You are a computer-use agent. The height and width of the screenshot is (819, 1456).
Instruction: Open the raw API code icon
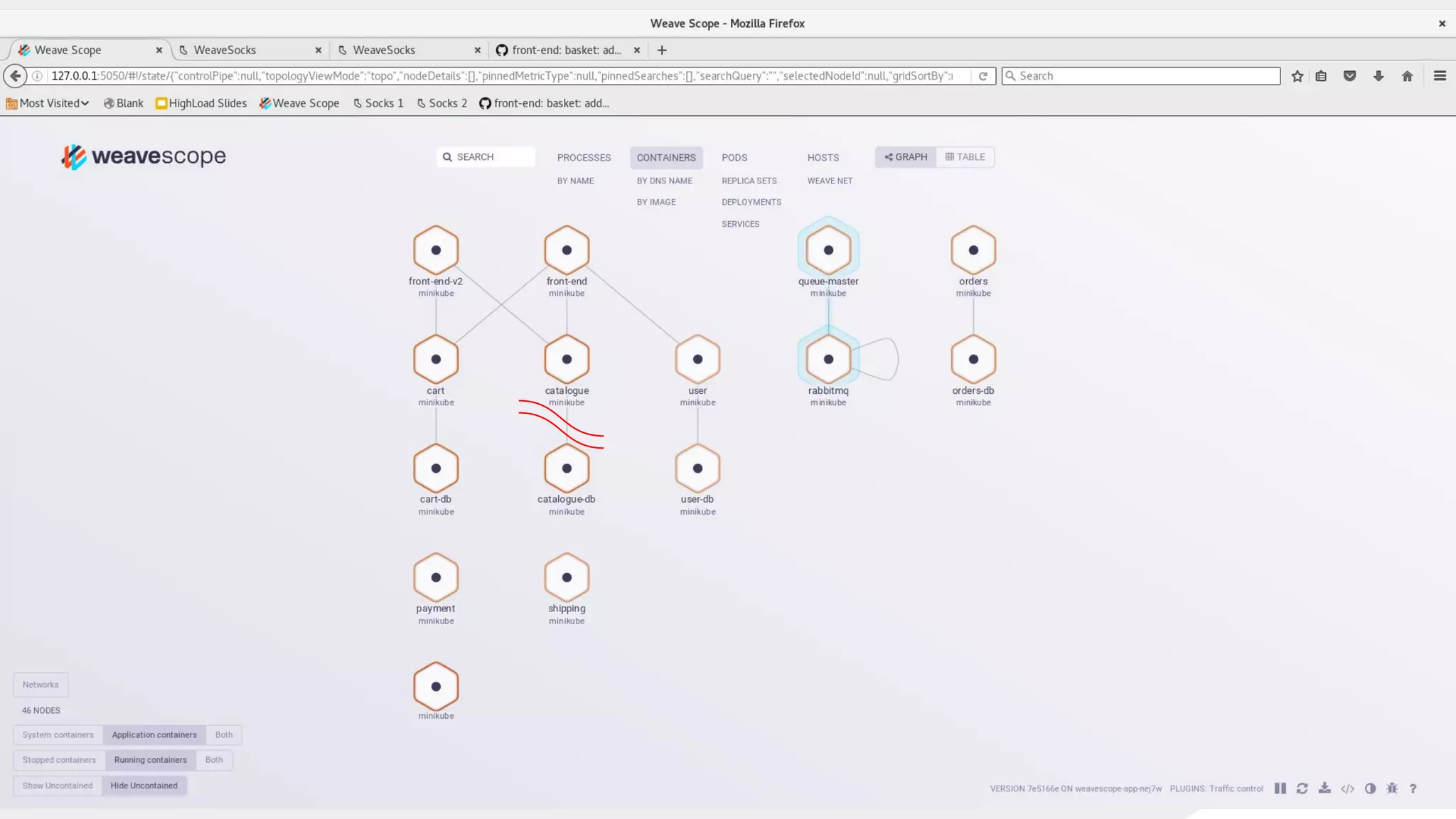click(1347, 788)
